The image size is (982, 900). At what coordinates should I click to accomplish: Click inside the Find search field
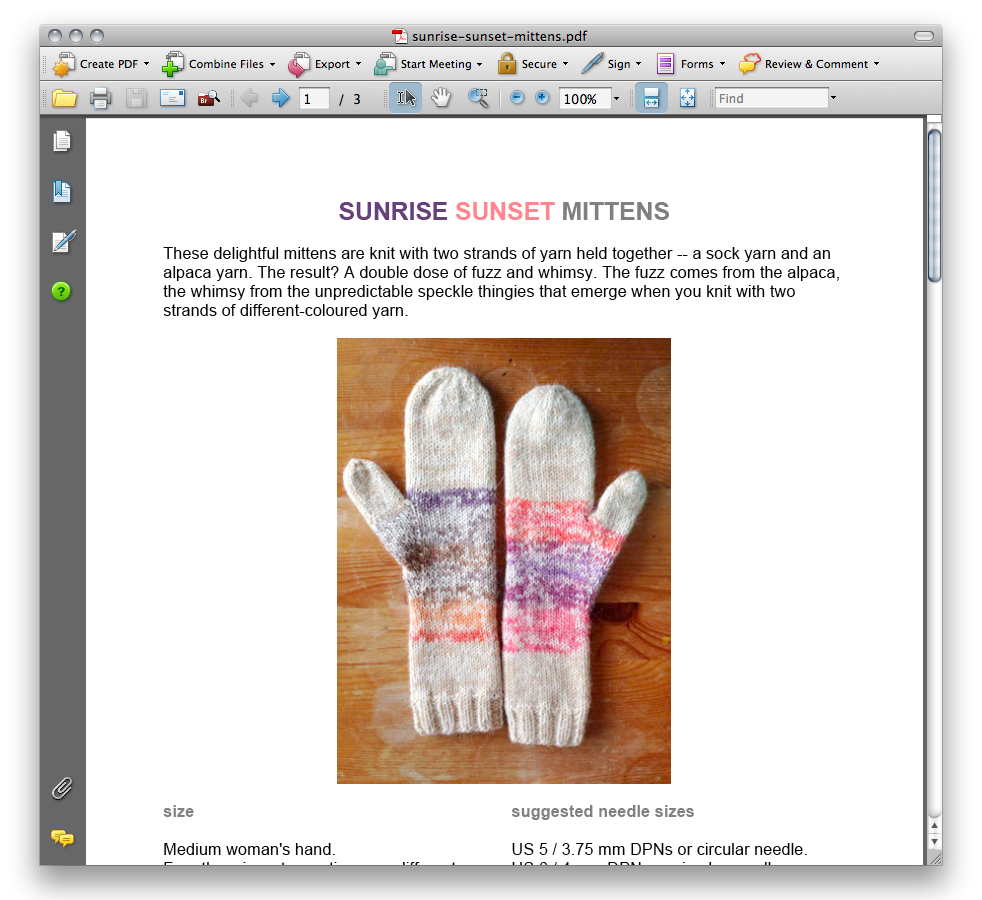click(x=770, y=97)
